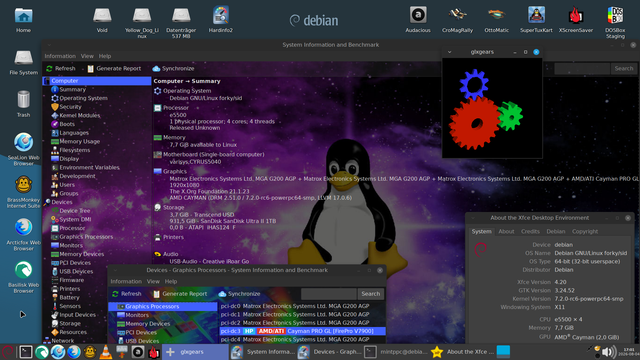Select the Computer category in the main System Information tree

(x=97, y=81)
